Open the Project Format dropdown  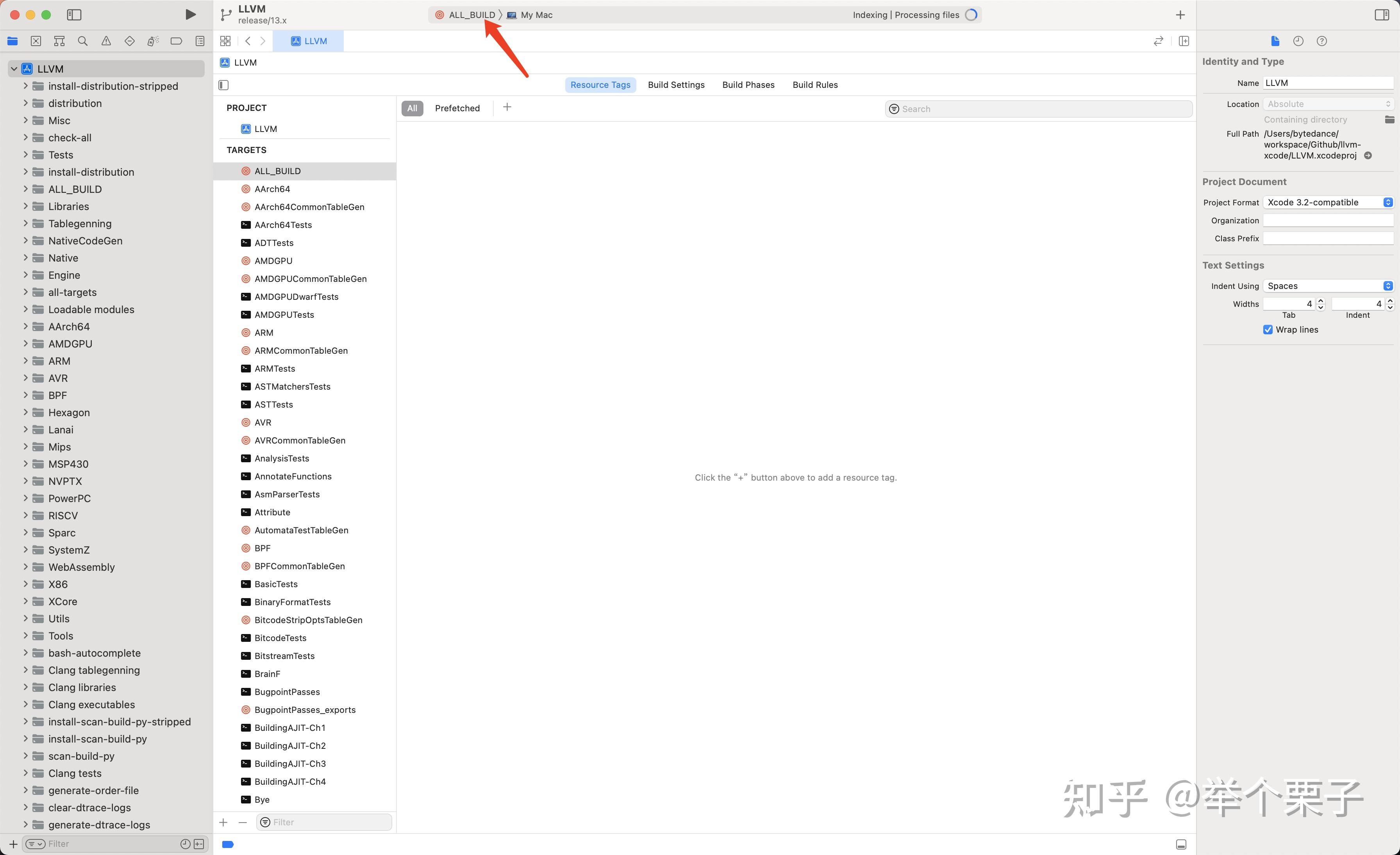click(x=1328, y=203)
